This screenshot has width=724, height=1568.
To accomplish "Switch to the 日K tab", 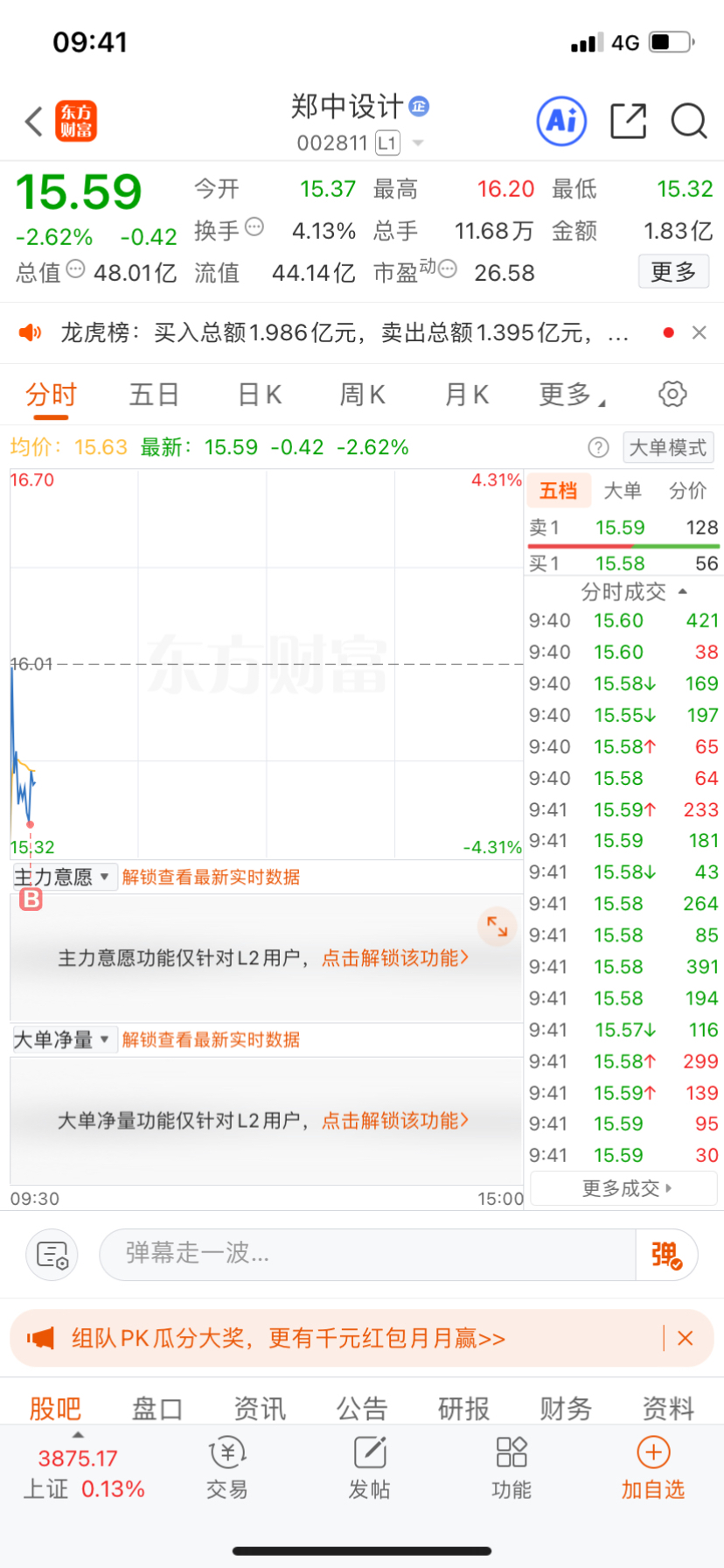I will click(x=260, y=395).
